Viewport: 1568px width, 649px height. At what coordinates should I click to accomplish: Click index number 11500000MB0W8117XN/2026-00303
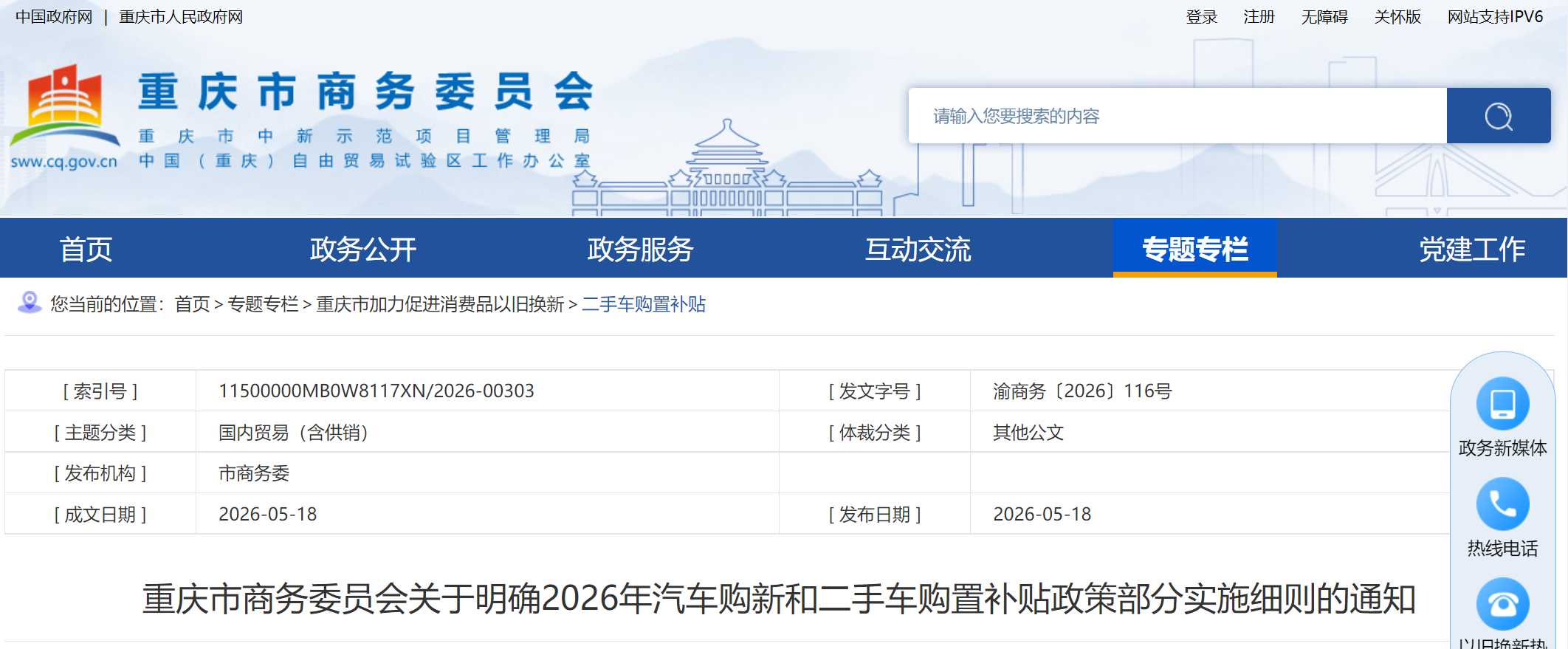point(376,391)
